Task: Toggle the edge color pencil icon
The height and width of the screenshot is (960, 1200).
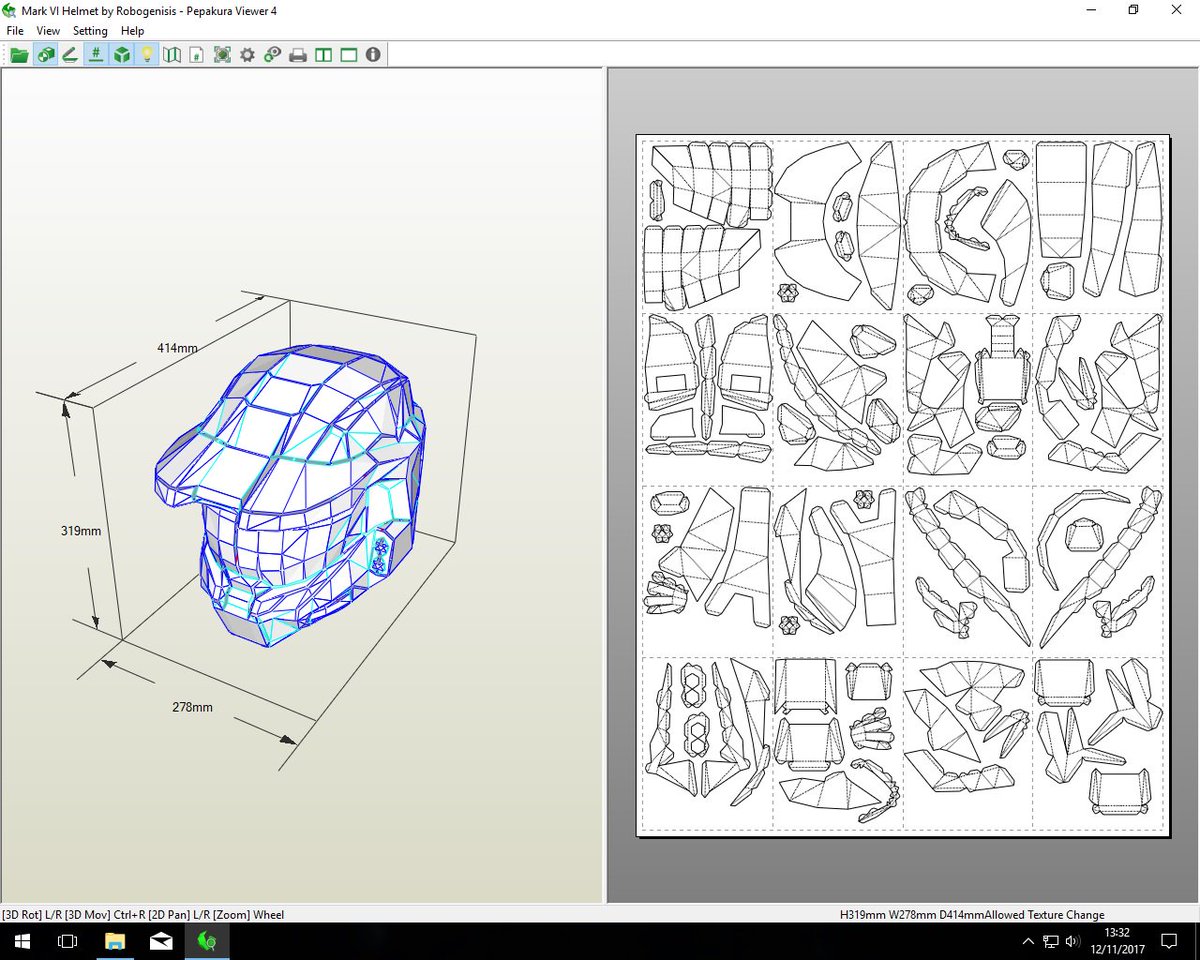Action: coord(70,55)
